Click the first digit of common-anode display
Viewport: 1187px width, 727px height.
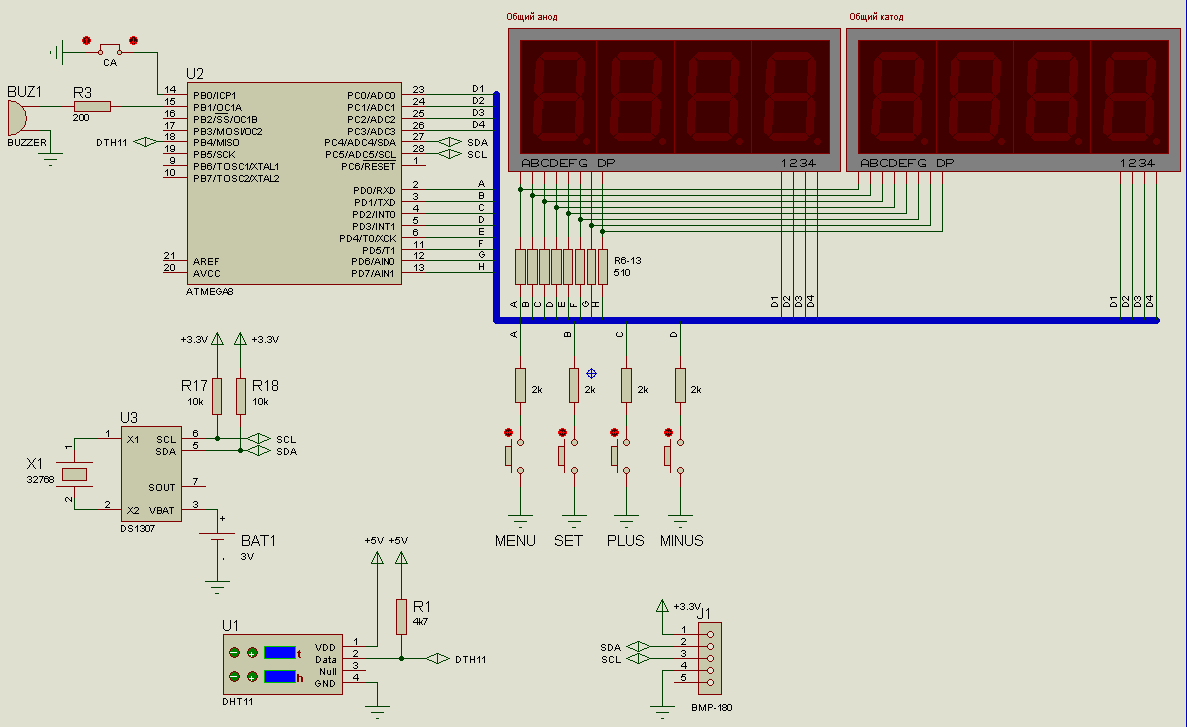tap(557, 96)
